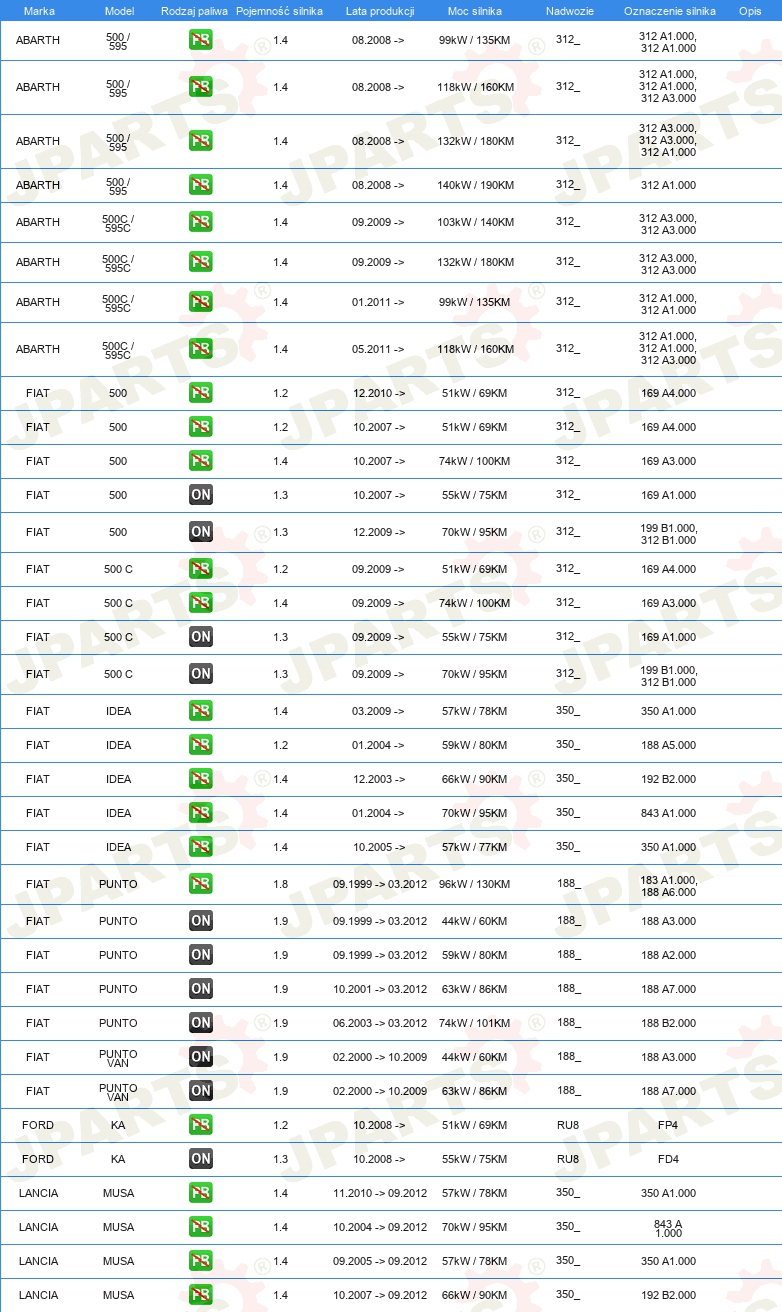The image size is (782, 1312).
Task: Click the Lata produkcji column header
Action: (x=379, y=11)
